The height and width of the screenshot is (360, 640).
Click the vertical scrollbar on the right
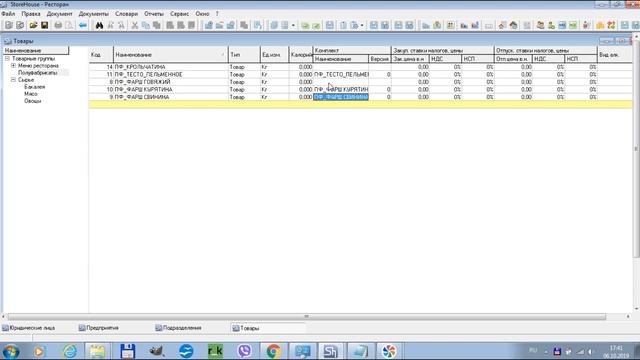(636, 149)
